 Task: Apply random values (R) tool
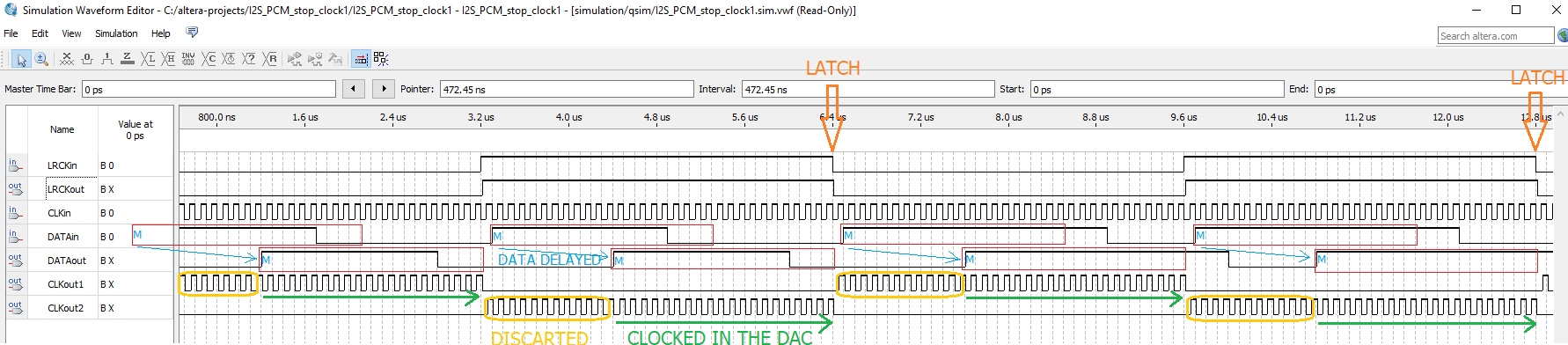pyautogui.click(x=270, y=59)
